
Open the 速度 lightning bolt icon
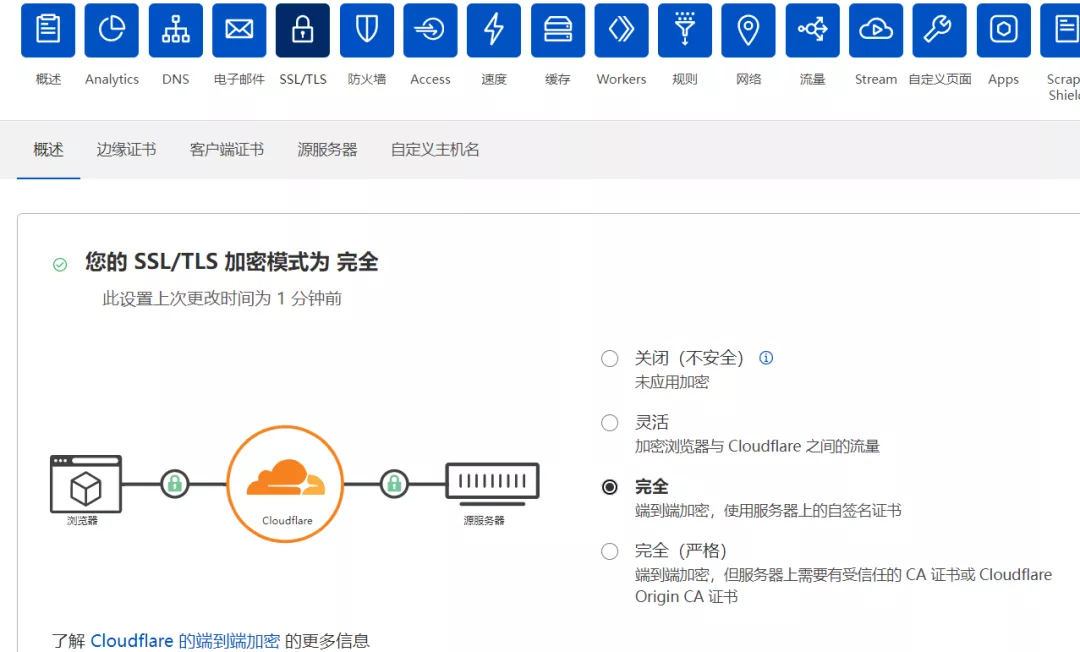tap(494, 30)
